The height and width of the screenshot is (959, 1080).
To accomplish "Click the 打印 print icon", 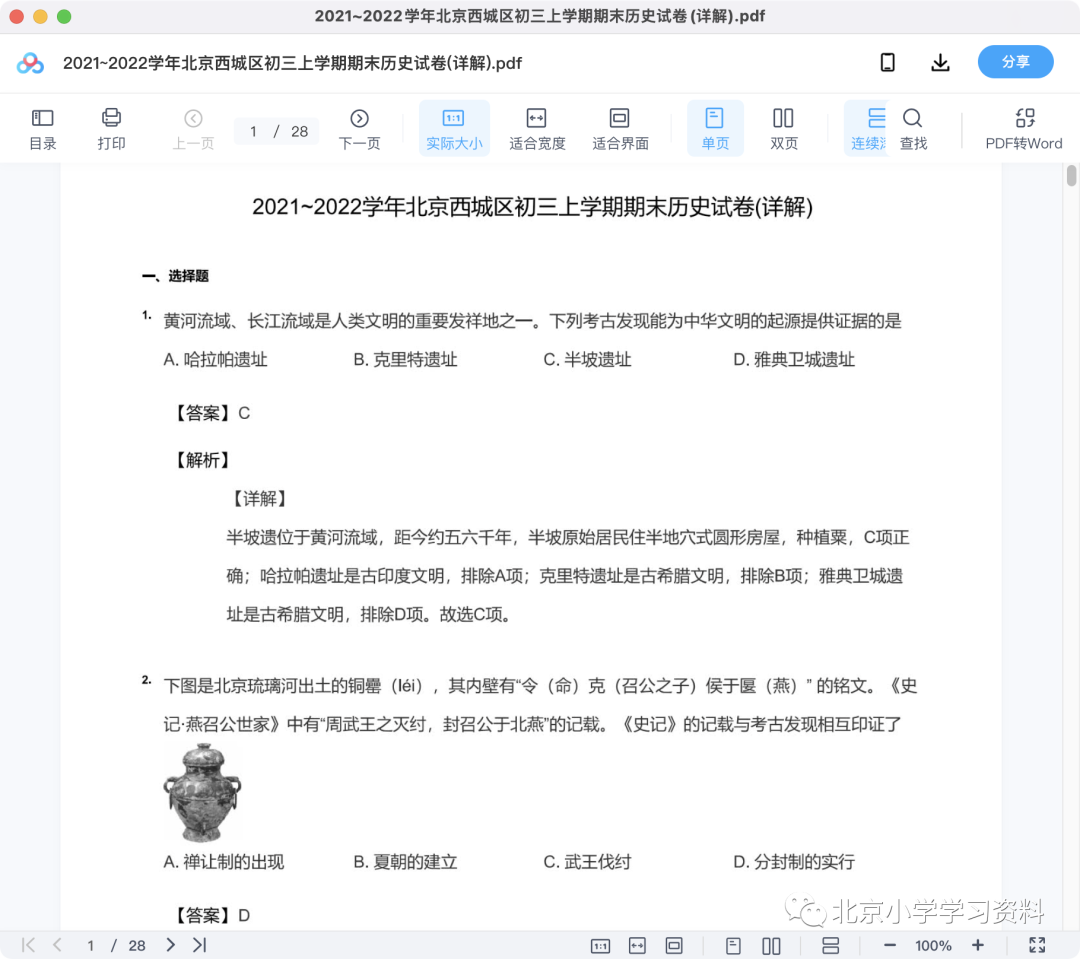I will 111,129.
